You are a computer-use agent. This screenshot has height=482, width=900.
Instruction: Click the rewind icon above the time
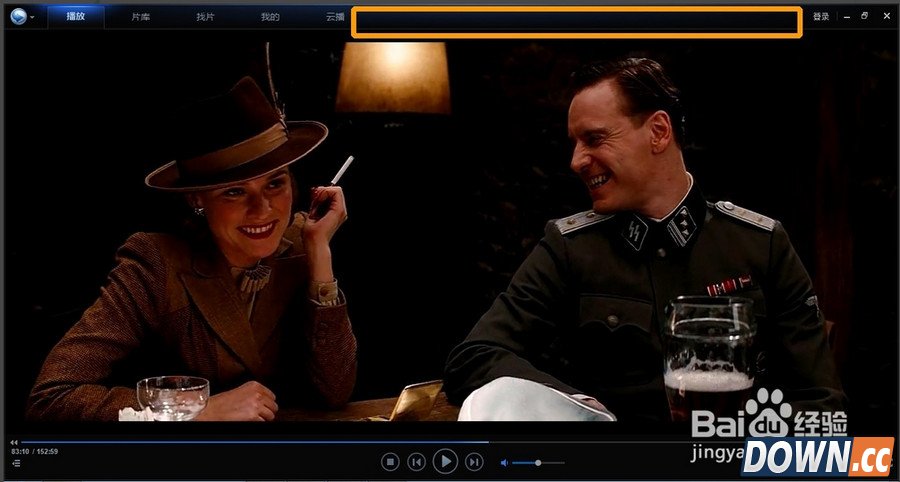[14, 442]
